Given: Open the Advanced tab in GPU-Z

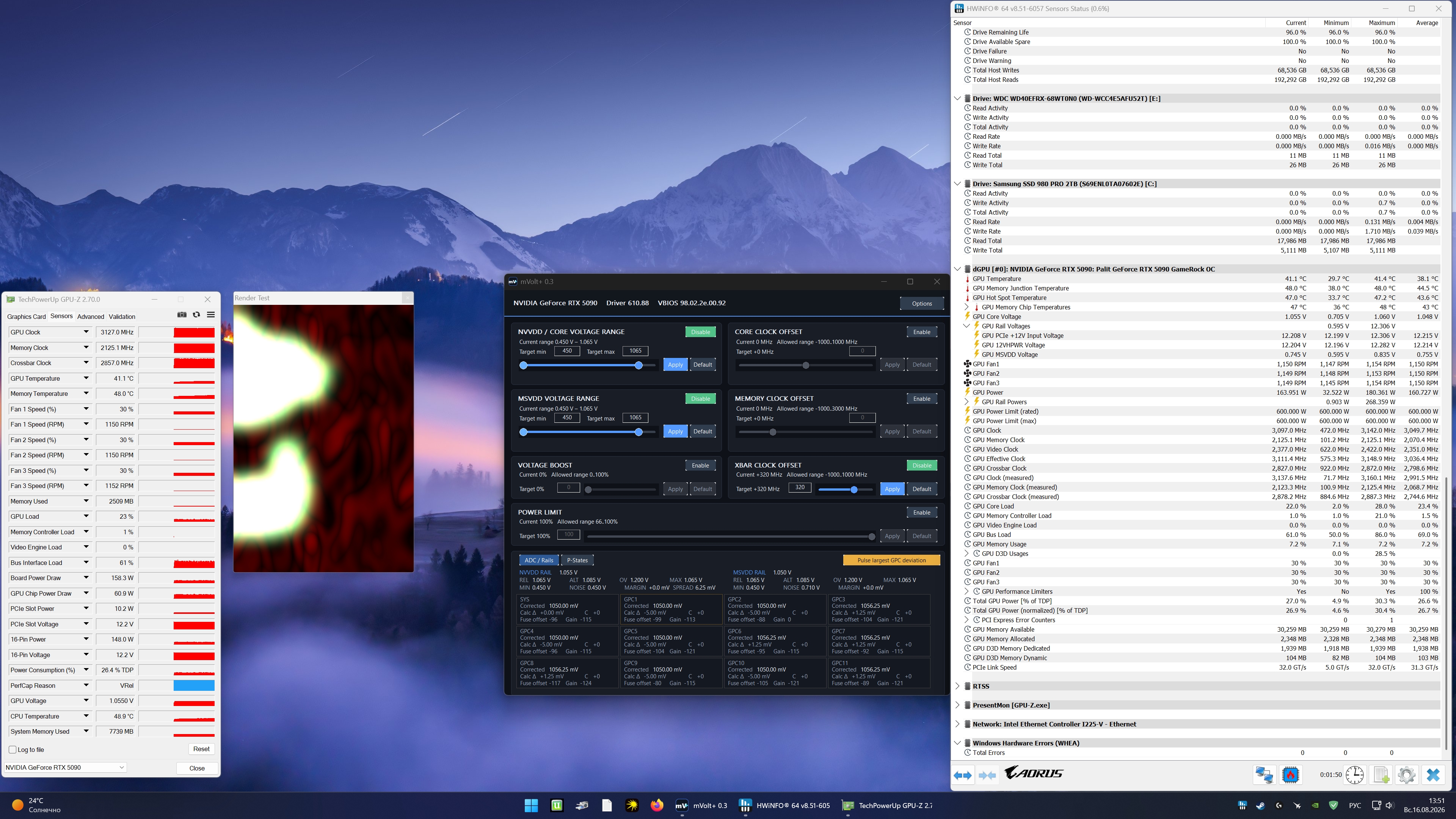Looking at the screenshot, I should point(91,317).
